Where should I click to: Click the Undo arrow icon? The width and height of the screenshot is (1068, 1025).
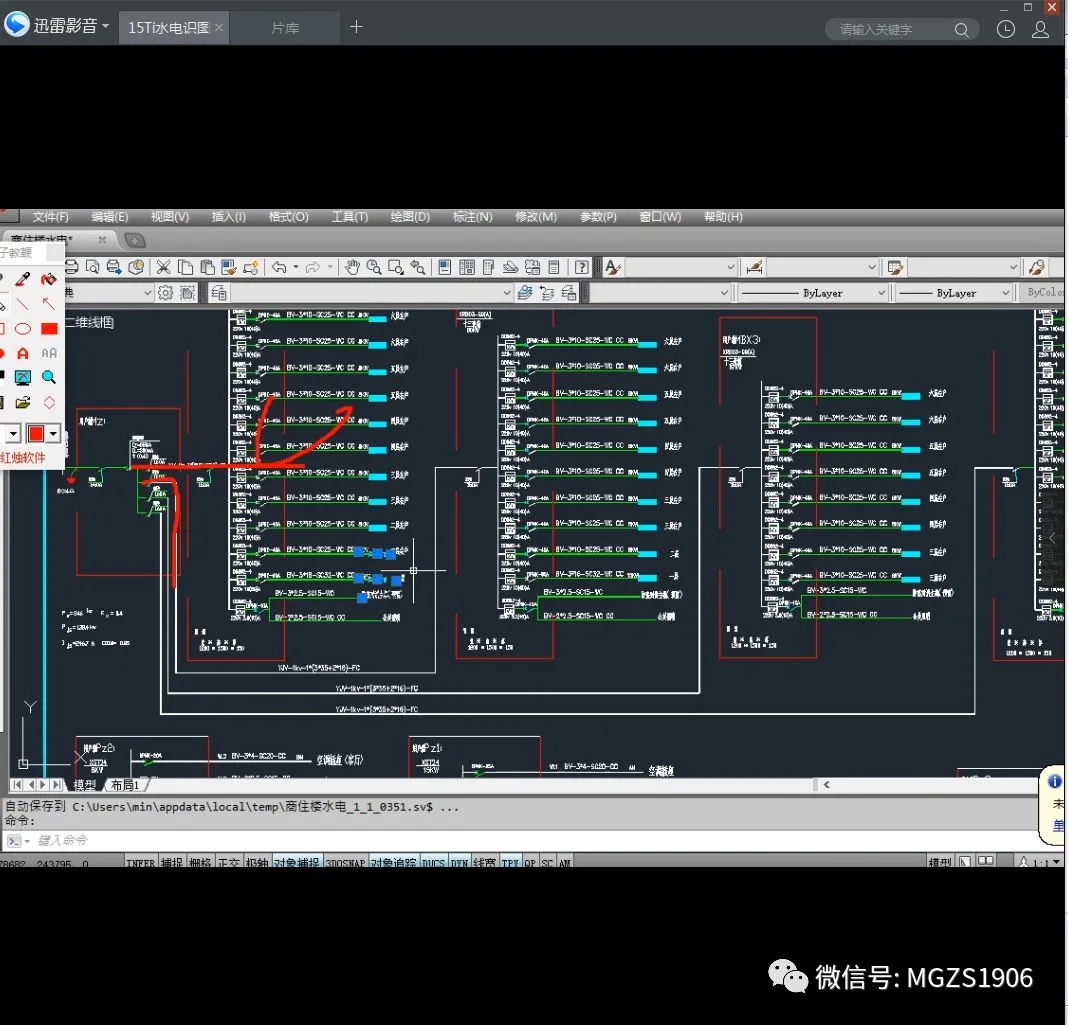click(x=279, y=267)
